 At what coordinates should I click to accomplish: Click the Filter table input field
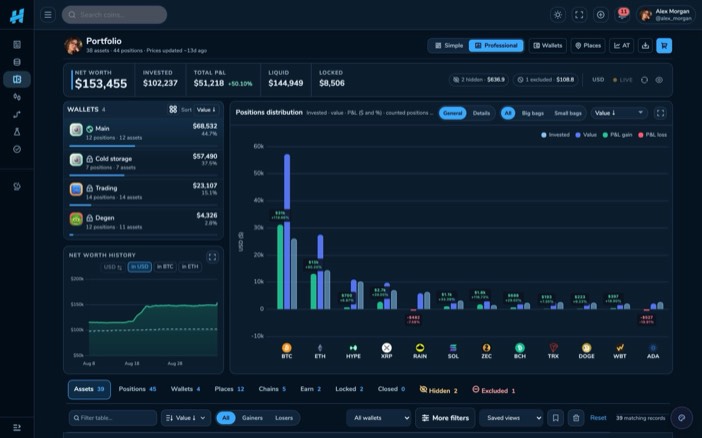click(x=113, y=418)
